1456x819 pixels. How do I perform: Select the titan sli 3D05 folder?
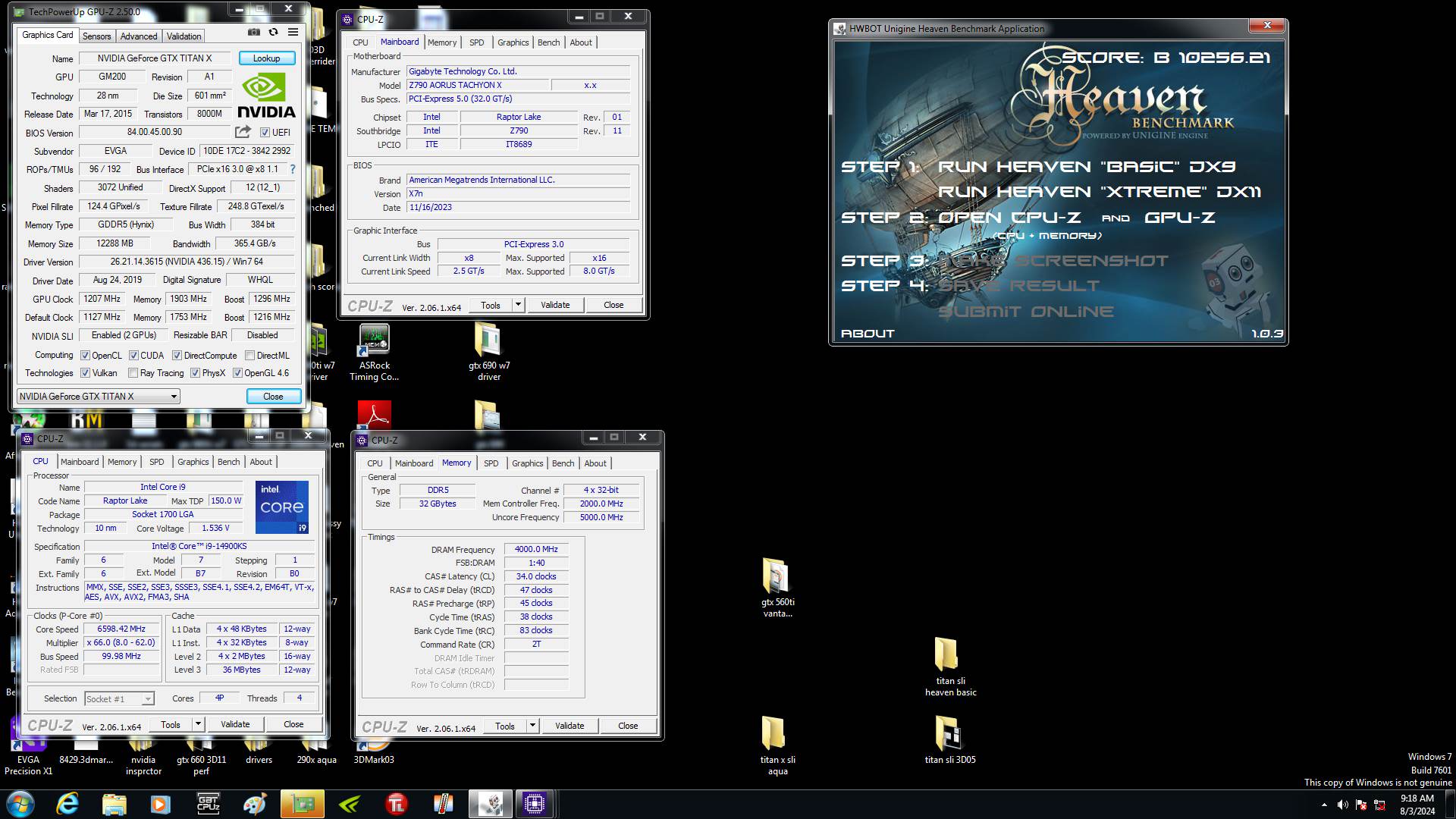[x=949, y=740]
